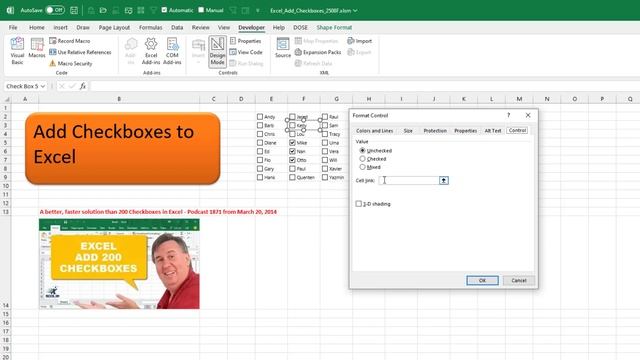Screen dimensions: 640x360
Task: Tick the Diane checkbox
Action: 260,143
